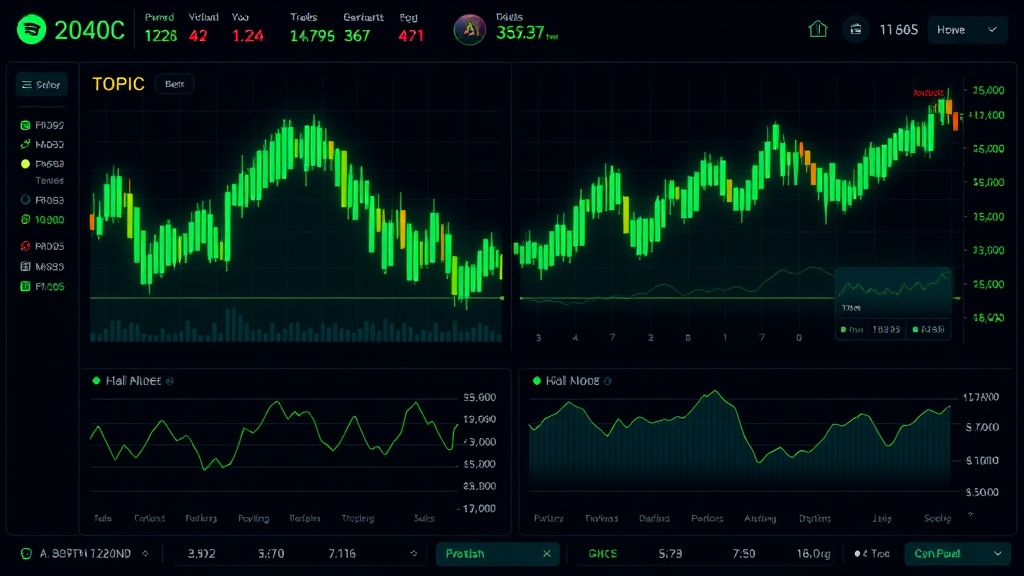Click the dark circle icon beside F8083
Screen dimensions: 1024x576
point(25,200)
